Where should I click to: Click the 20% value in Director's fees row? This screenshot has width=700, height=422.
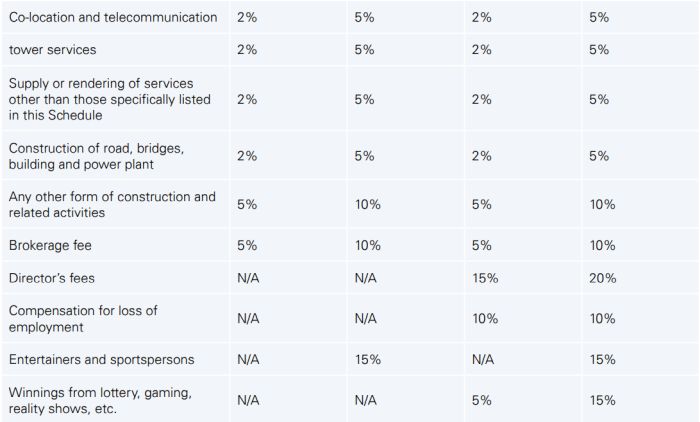[602, 277]
